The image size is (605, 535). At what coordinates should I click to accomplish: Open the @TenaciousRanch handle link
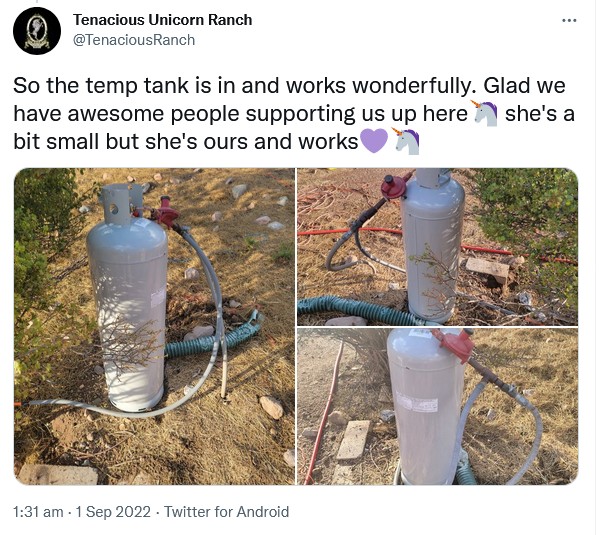(x=134, y=40)
